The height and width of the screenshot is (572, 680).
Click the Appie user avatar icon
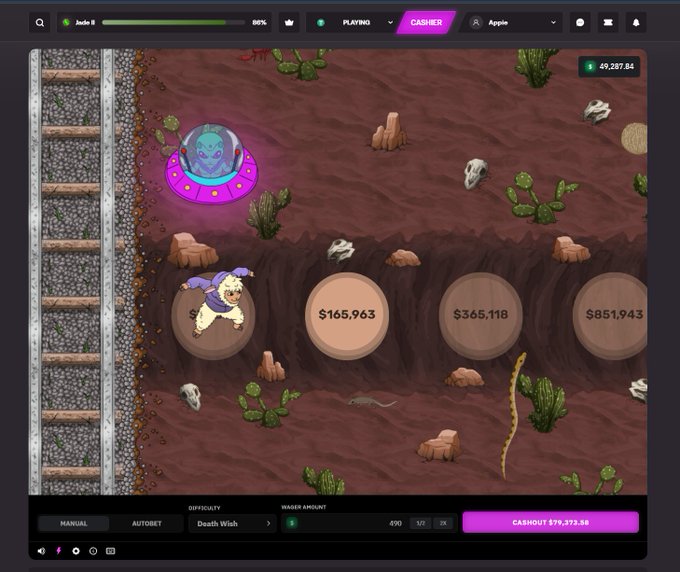[x=476, y=23]
